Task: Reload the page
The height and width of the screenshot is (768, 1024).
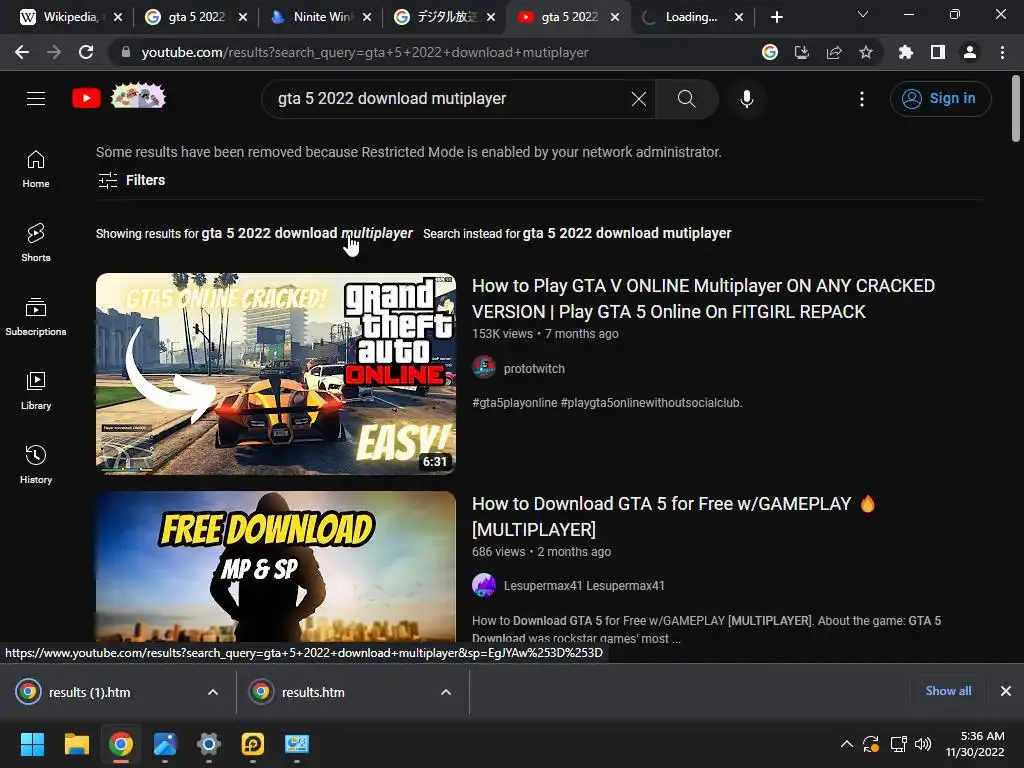Action: click(86, 52)
